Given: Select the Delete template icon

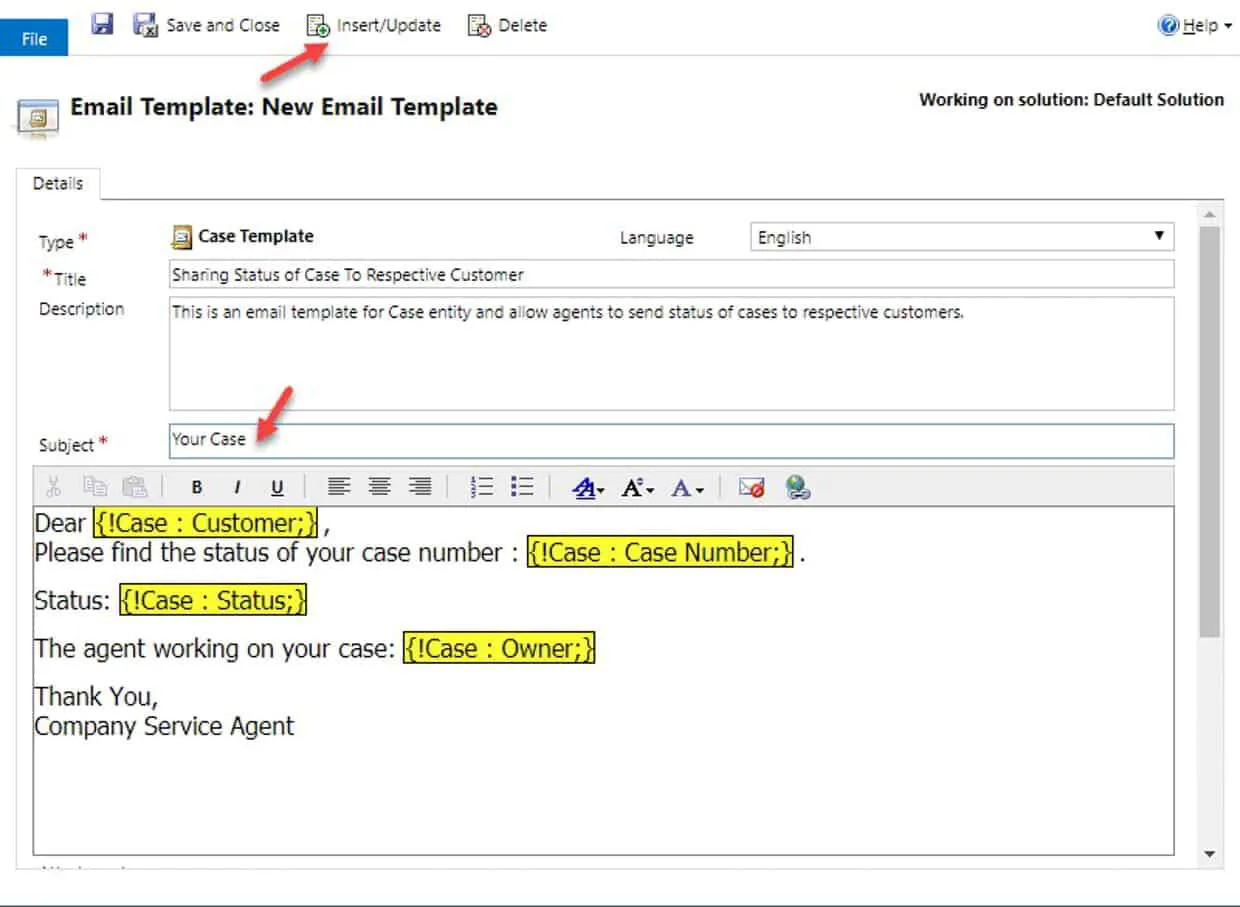Looking at the screenshot, I should [x=478, y=24].
